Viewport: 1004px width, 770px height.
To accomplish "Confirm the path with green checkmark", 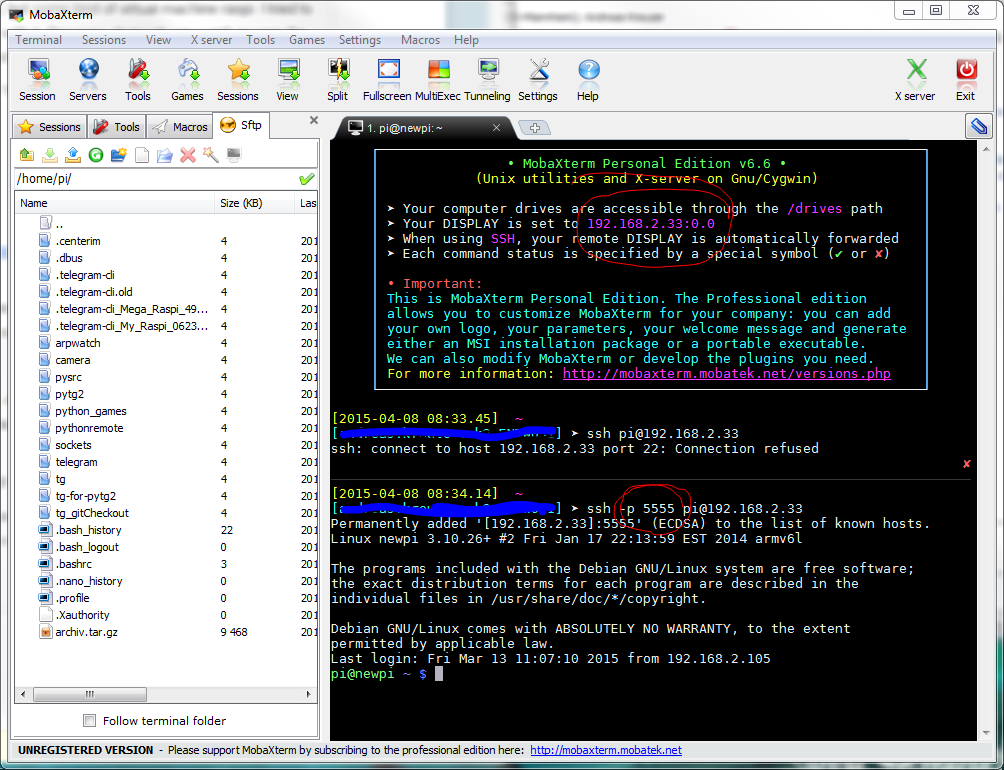I will 307,179.
